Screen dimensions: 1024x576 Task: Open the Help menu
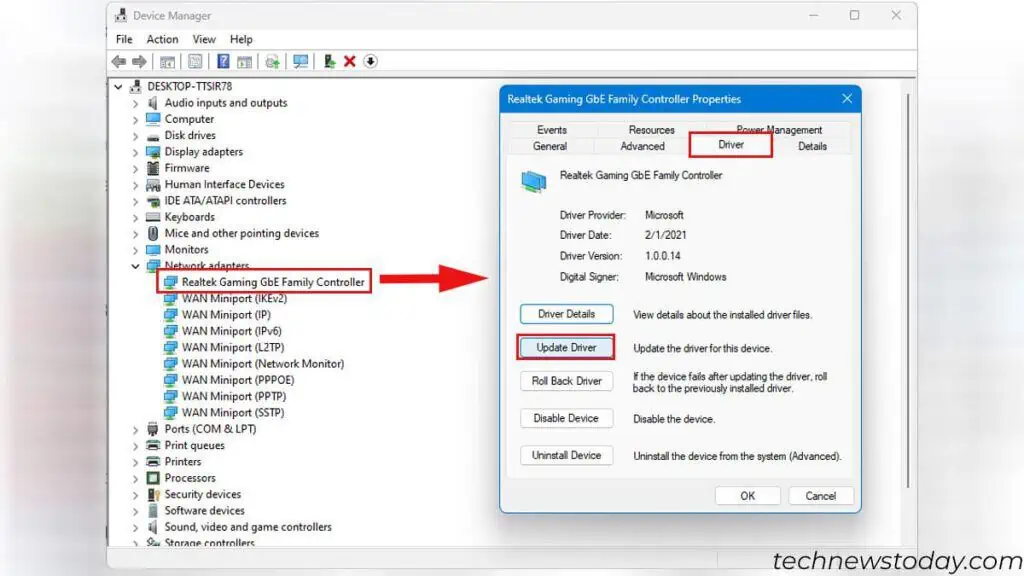(241, 39)
